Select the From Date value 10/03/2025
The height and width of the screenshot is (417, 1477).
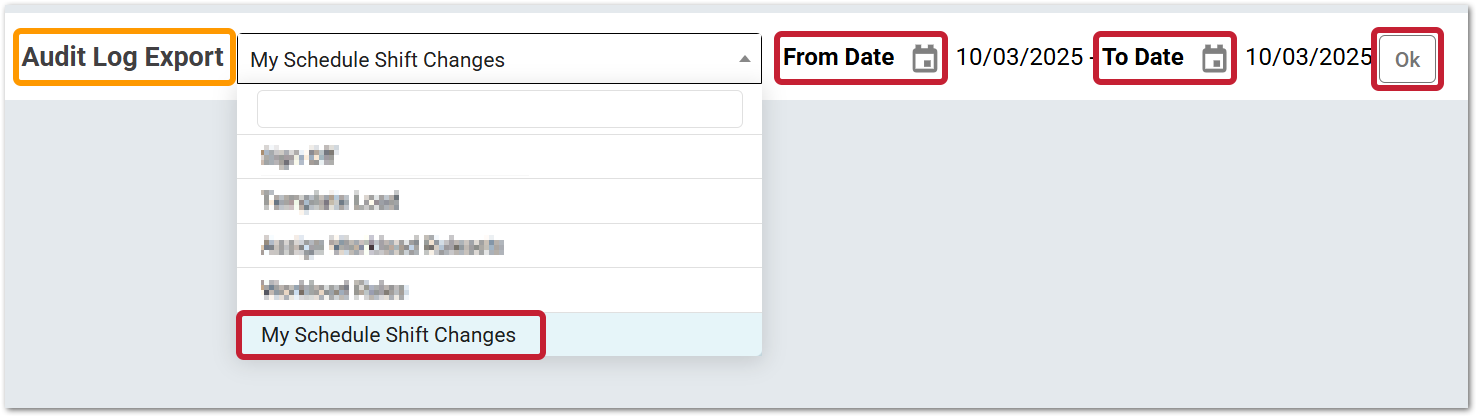tap(1019, 57)
